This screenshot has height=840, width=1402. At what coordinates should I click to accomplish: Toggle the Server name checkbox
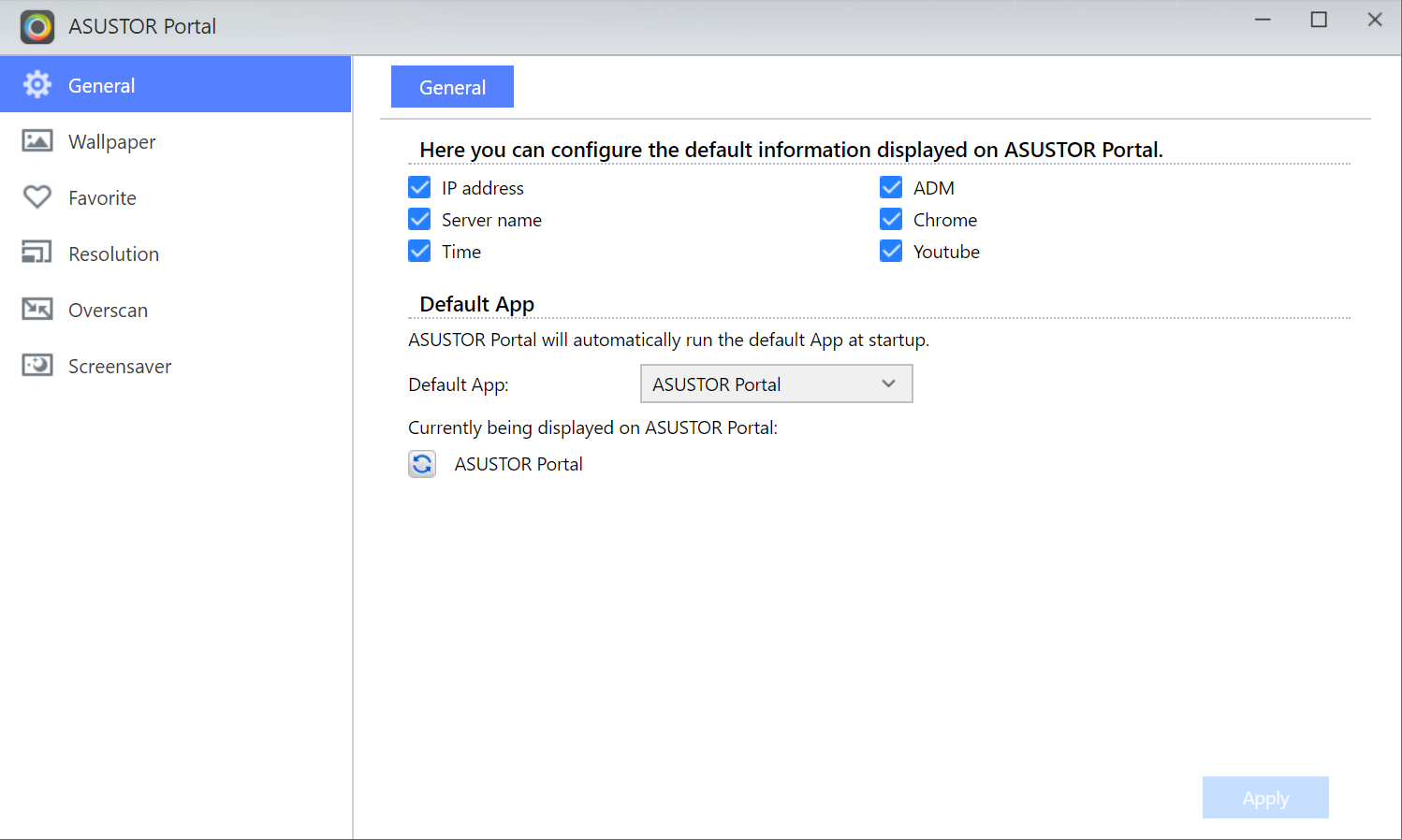(x=419, y=220)
